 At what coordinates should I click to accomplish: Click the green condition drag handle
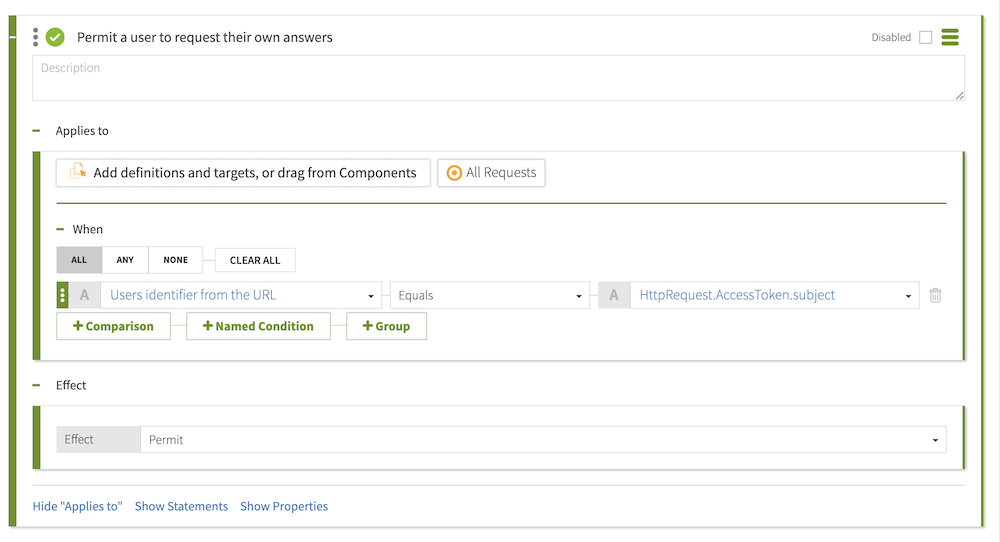click(63, 295)
